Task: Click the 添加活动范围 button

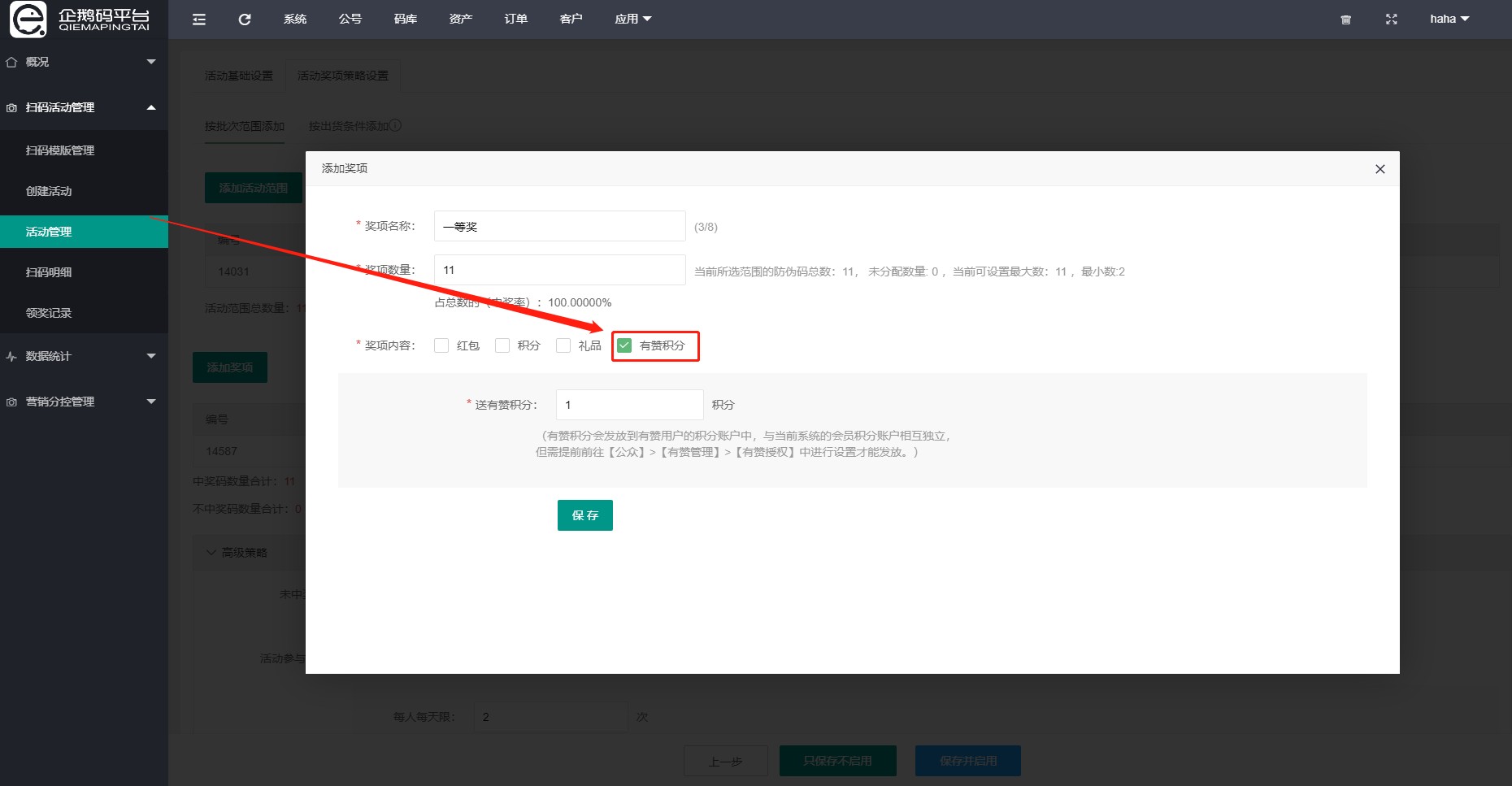Action: pyautogui.click(x=254, y=188)
